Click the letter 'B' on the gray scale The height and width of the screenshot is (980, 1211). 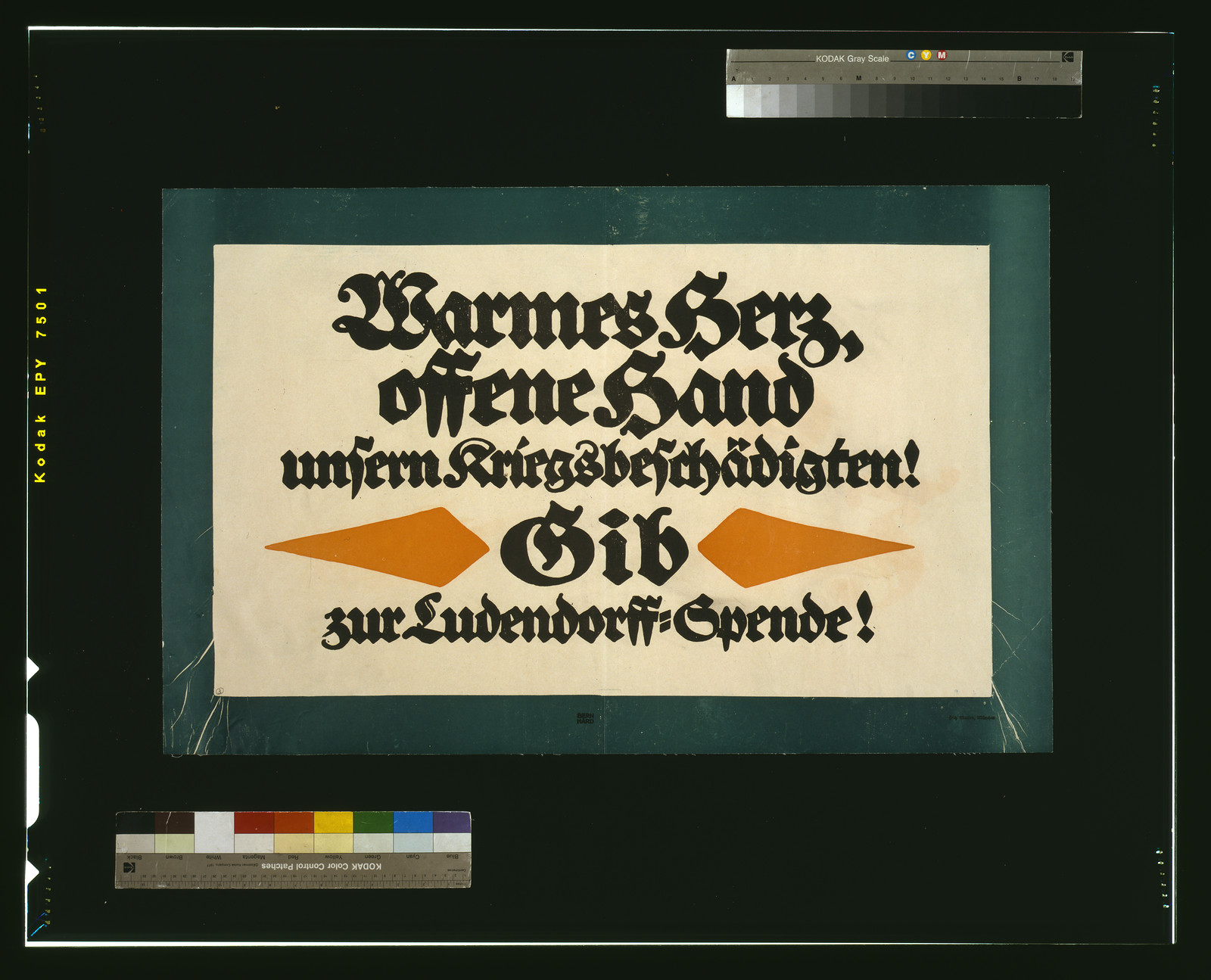click(x=1020, y=79)
